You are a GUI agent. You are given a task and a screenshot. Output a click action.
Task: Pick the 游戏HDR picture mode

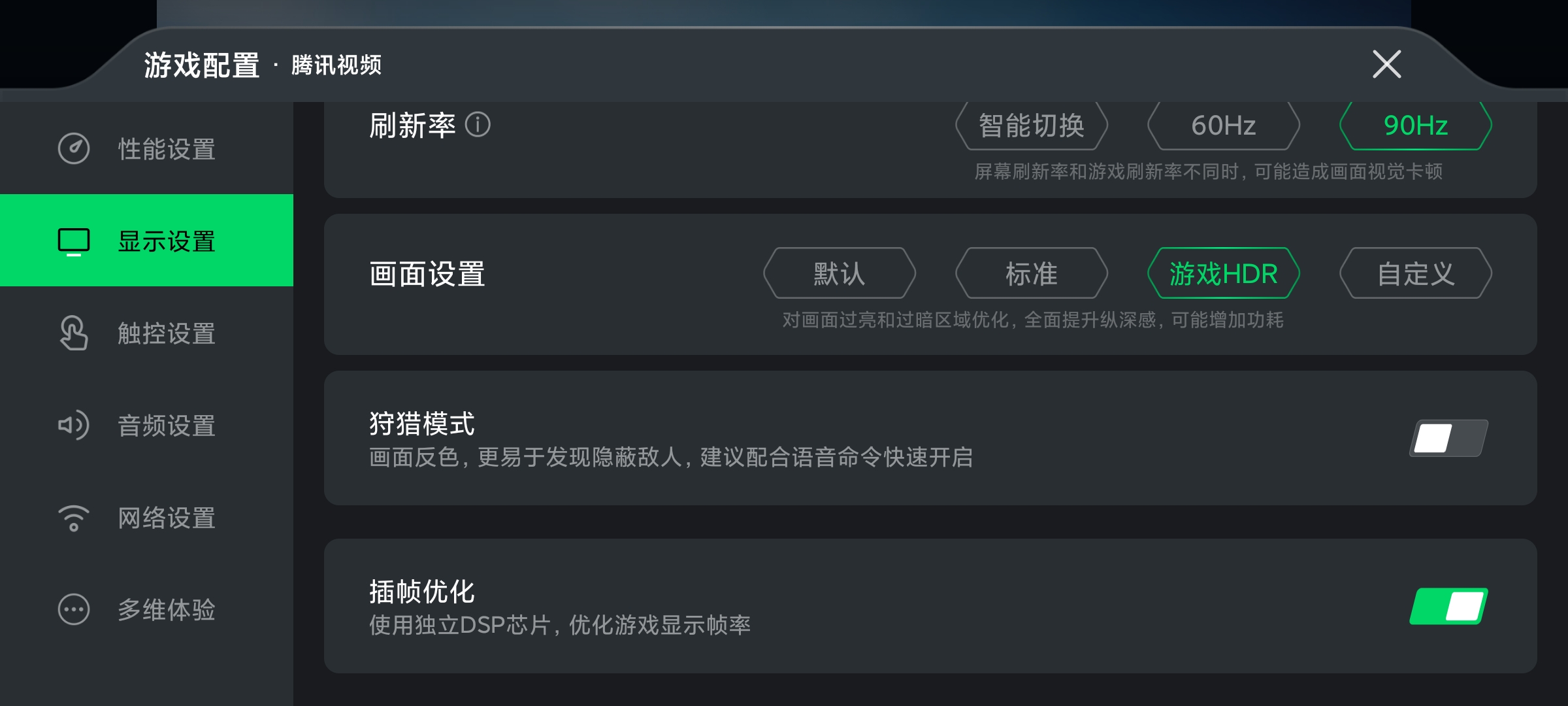point(1224,273)
